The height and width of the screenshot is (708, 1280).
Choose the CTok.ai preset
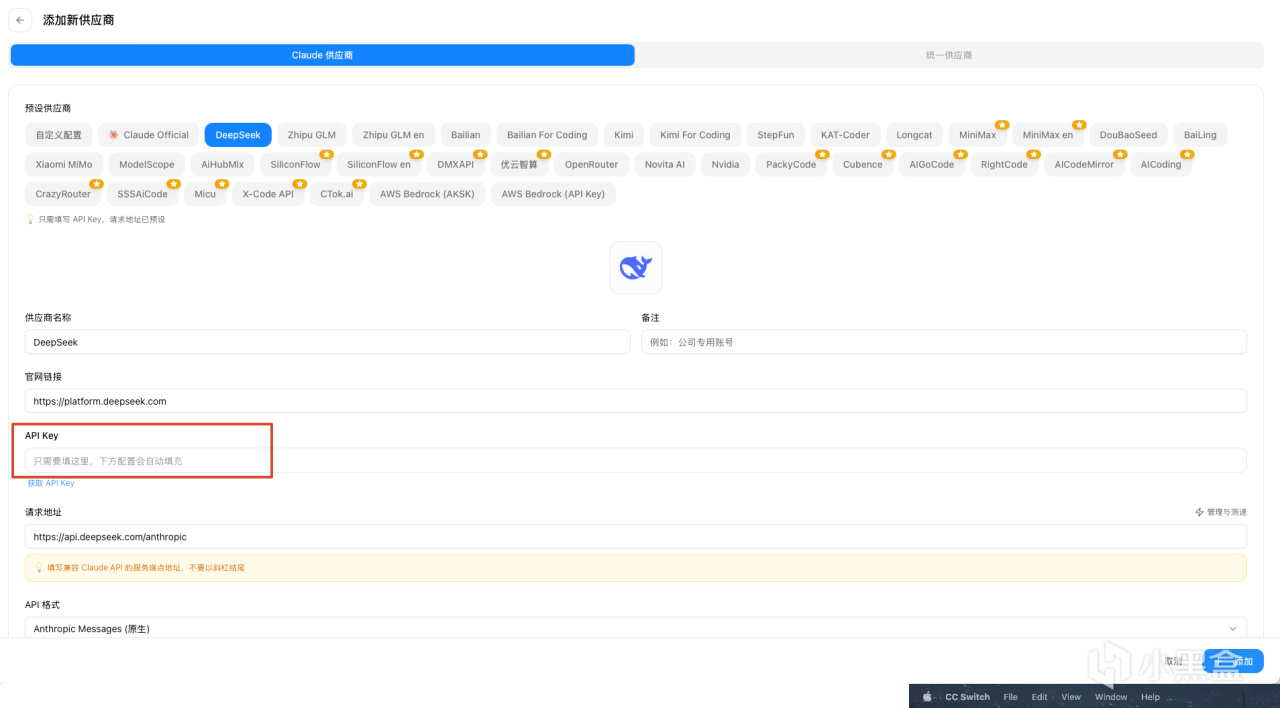tap(337, 194)
